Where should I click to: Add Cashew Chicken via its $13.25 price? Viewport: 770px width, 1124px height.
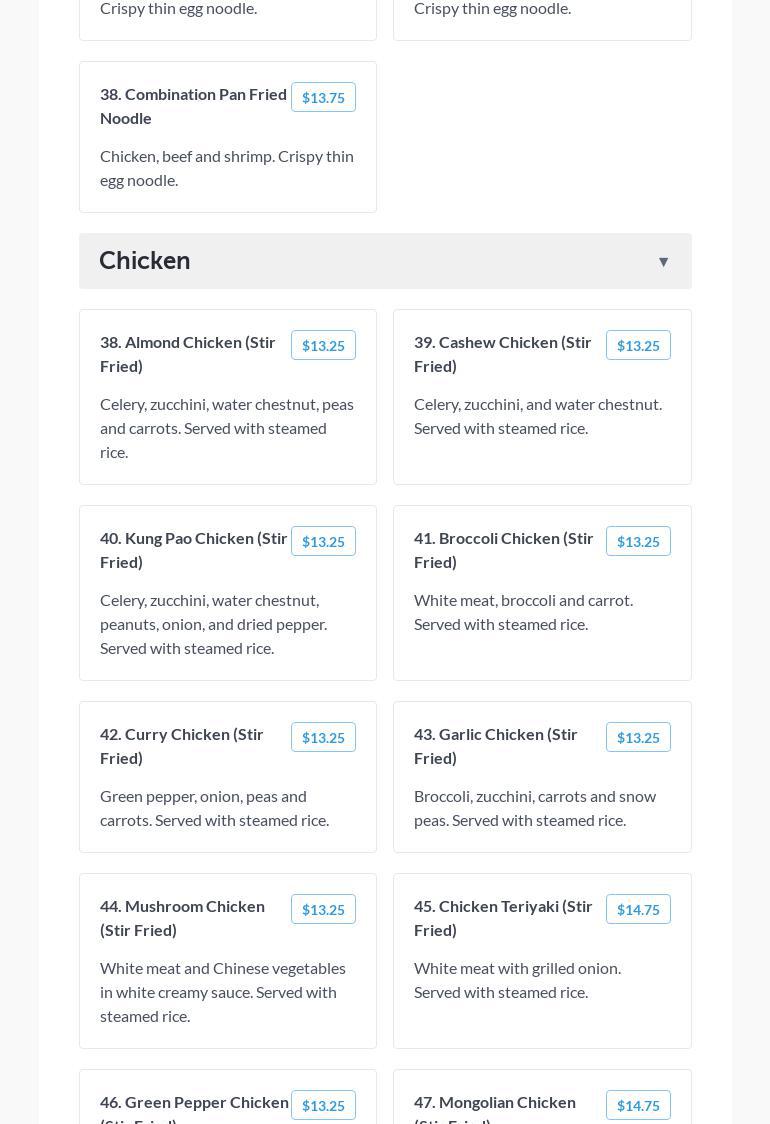638,345
